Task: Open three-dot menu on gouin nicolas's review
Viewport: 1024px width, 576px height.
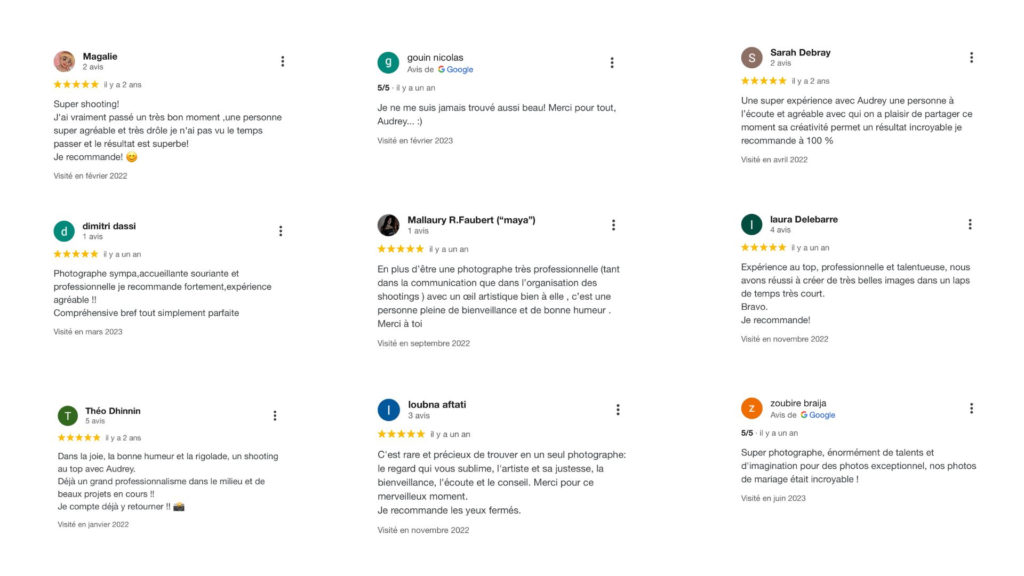Action: 612,63
